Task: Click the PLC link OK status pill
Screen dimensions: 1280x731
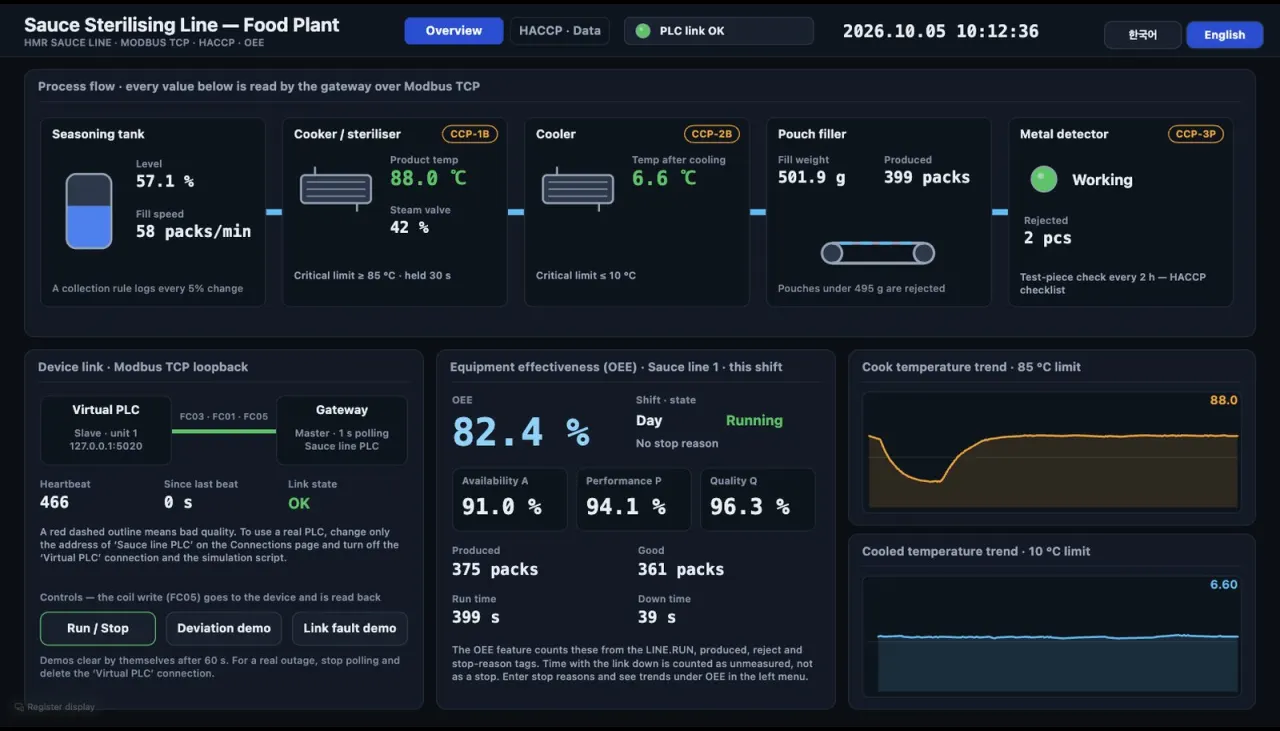Action: coord(719,31)
